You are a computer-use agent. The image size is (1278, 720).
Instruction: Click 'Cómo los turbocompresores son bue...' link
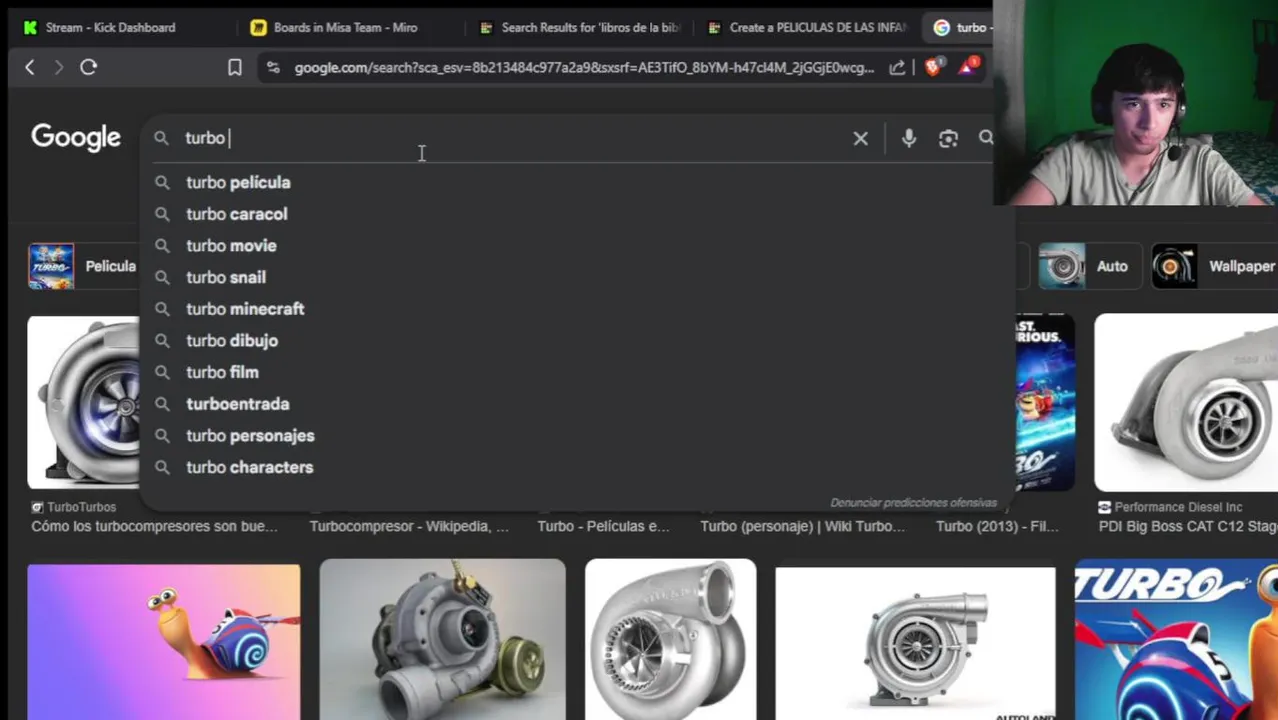[154, 526]
